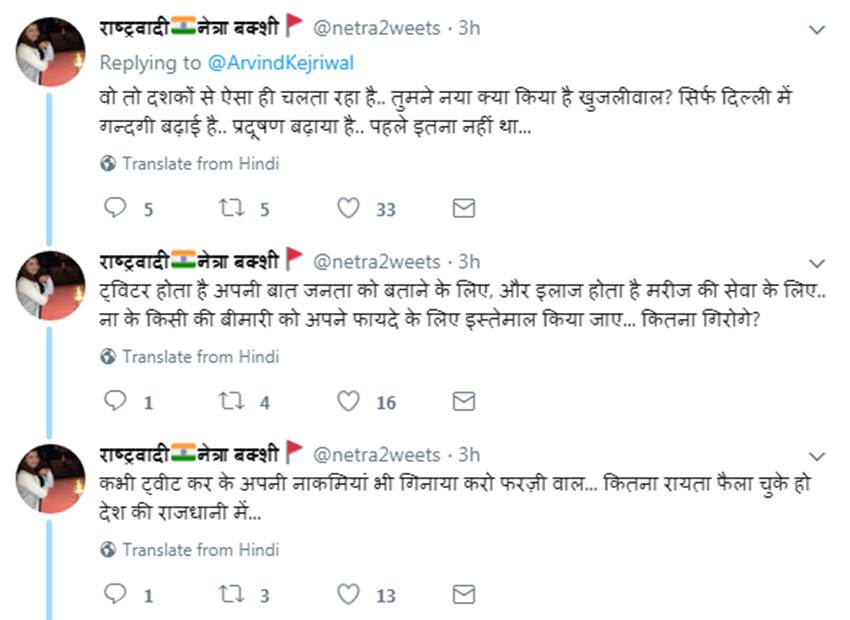Open the first tweet's profile avatar

point(49,52)
